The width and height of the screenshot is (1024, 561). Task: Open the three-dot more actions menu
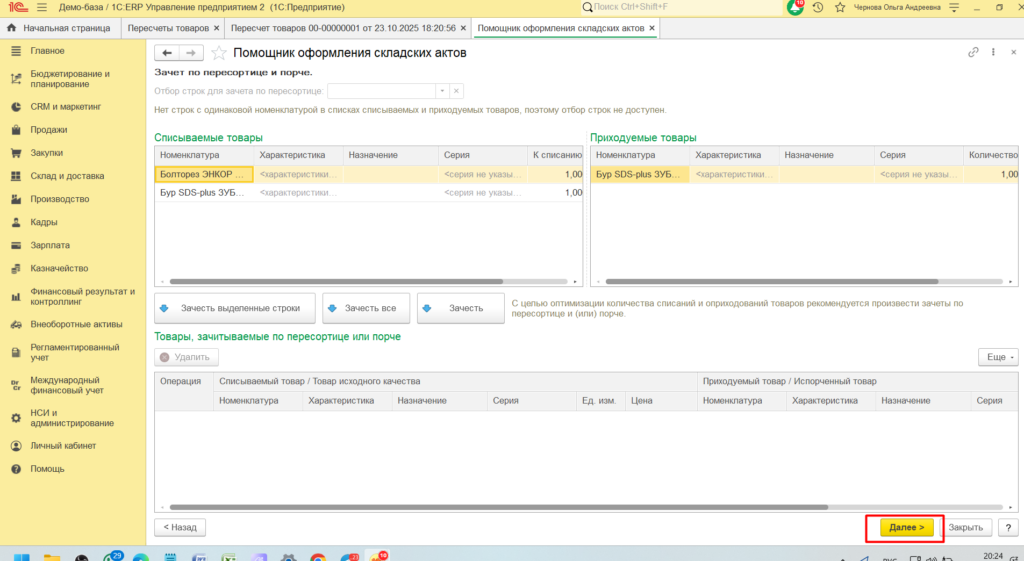993,52
